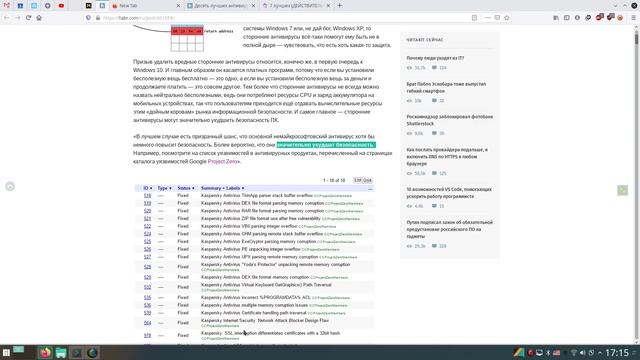Open Firefox from the taskbar
Image resolution: width=640 pixels, height=360 pixels.
pyautogui.click(x=45, y=352)
